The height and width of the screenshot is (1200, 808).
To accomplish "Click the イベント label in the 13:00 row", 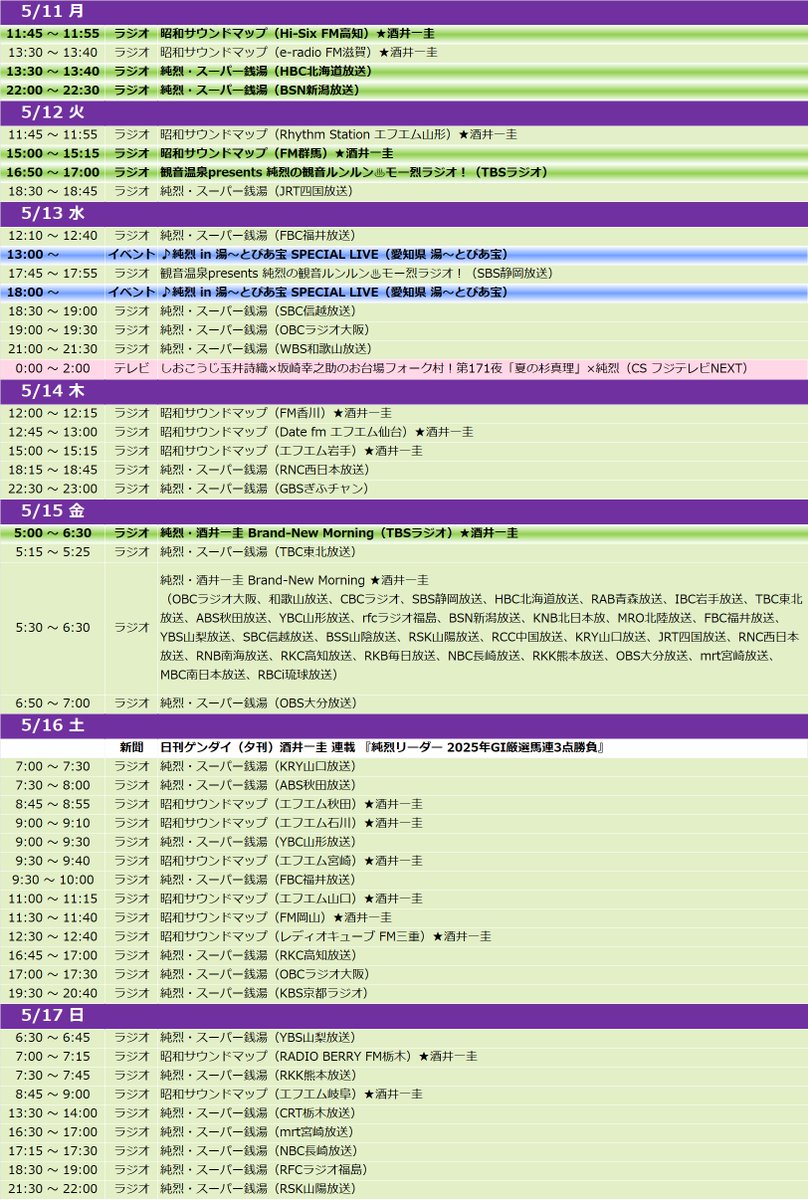I will tap(130, 254).
